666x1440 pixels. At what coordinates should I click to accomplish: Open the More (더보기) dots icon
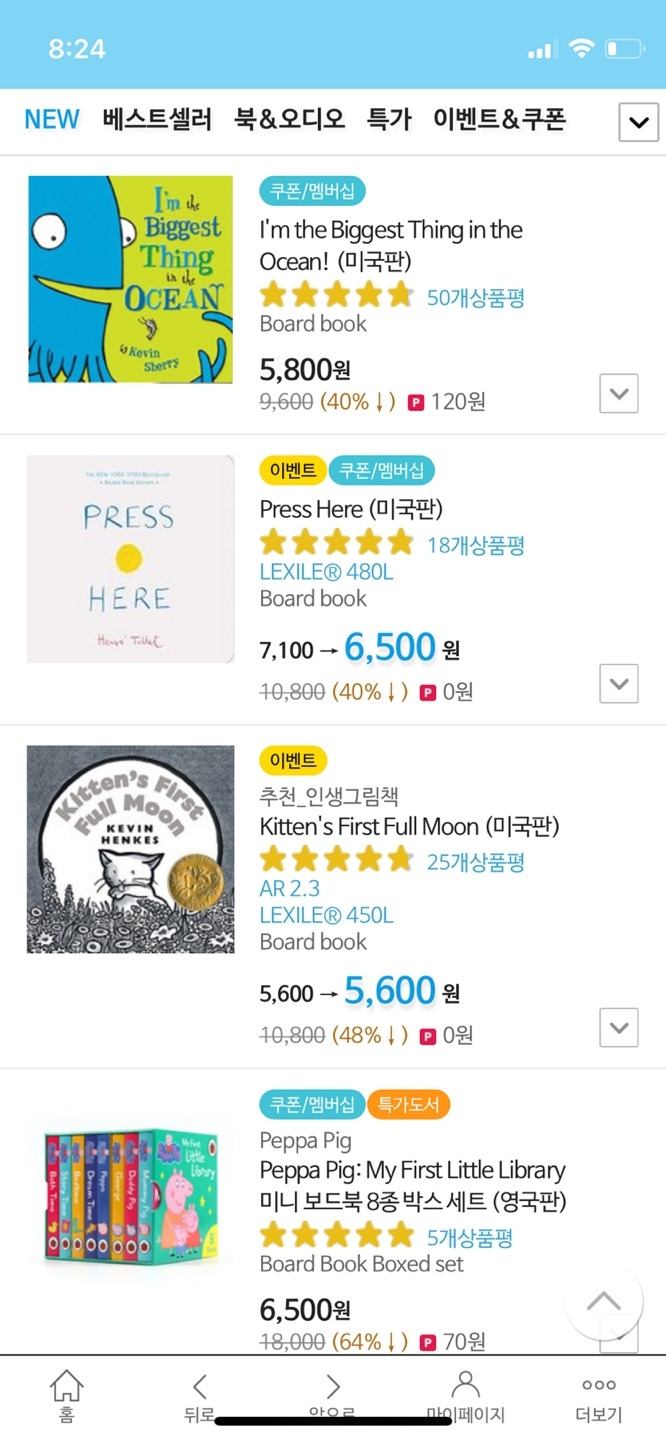[599, 1385]
